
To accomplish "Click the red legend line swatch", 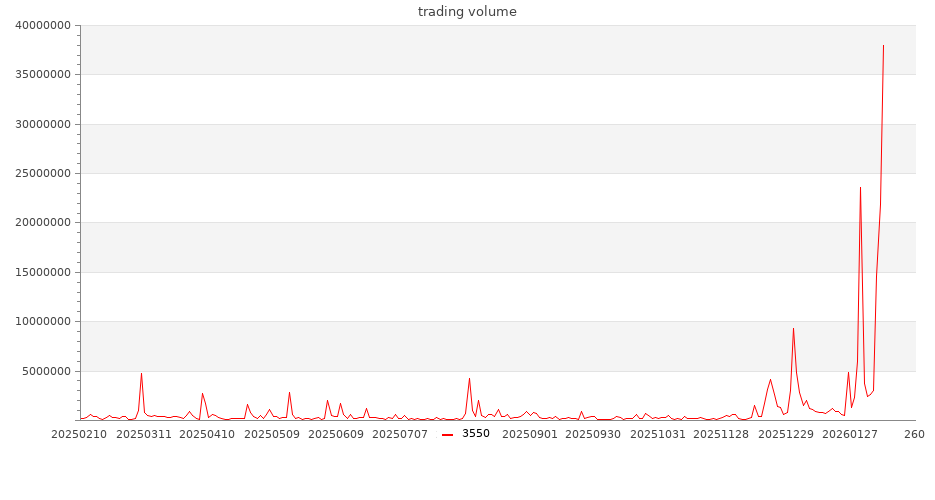I will 447,434.
